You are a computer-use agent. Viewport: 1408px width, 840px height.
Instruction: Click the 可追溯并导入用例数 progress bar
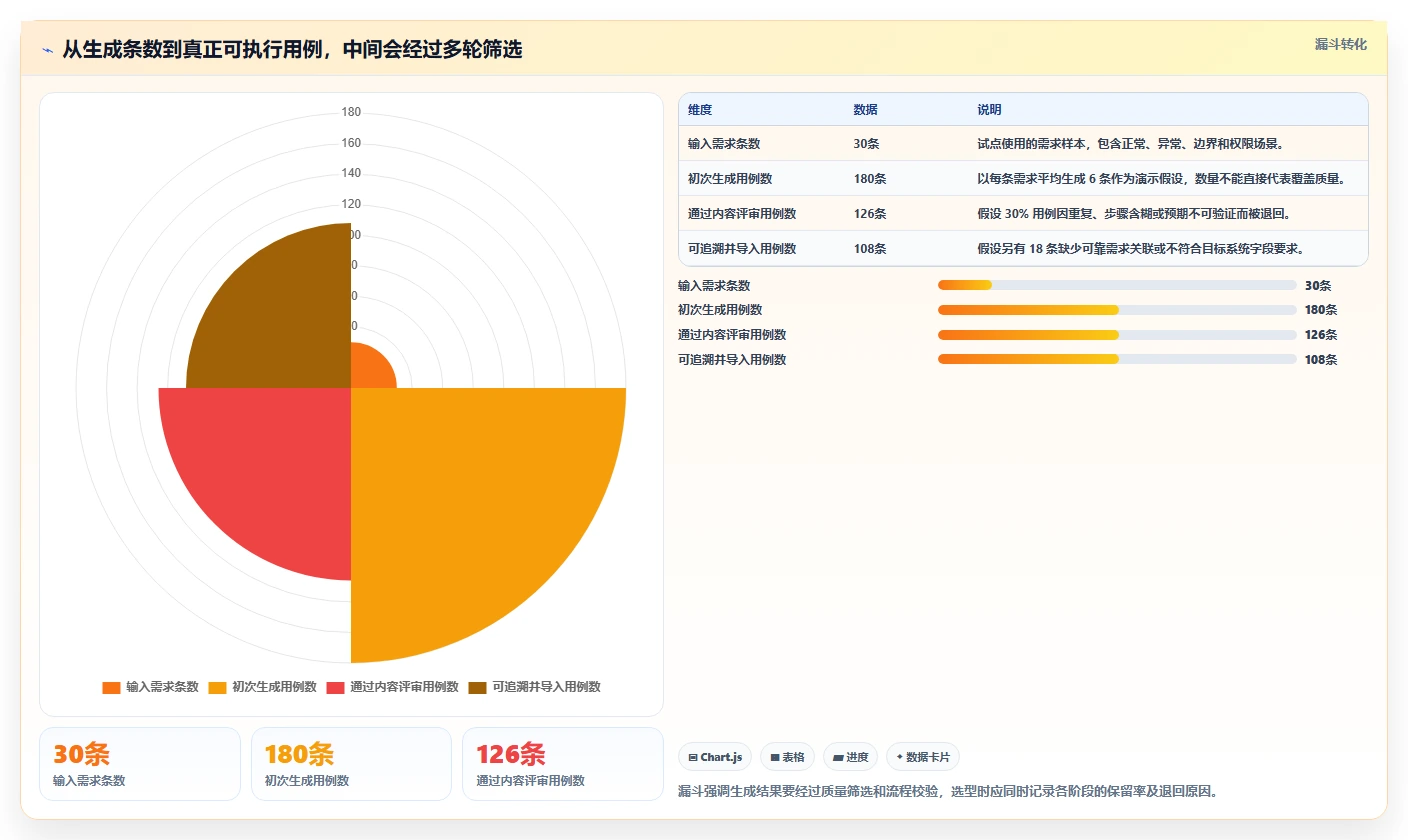[x=1117, y=359]
